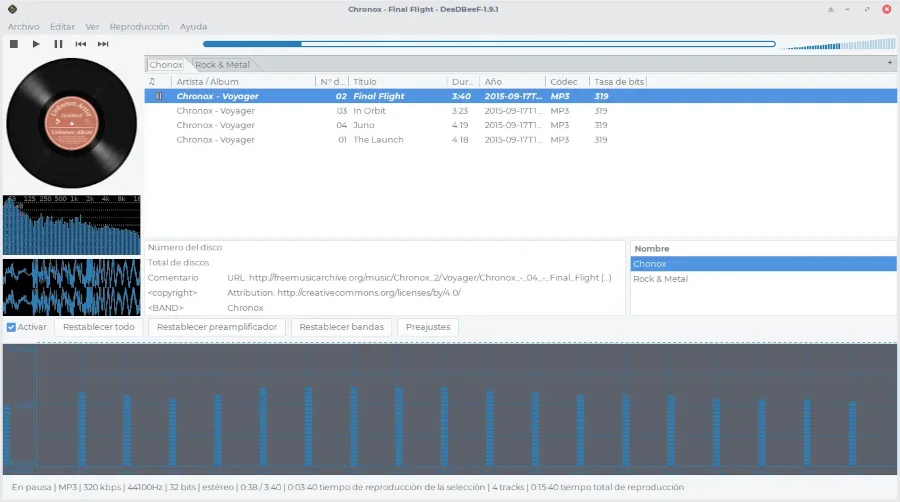Click the Número del disco property row
The image size is (900, 502).
pyautogui.click(x=385, y=247)
